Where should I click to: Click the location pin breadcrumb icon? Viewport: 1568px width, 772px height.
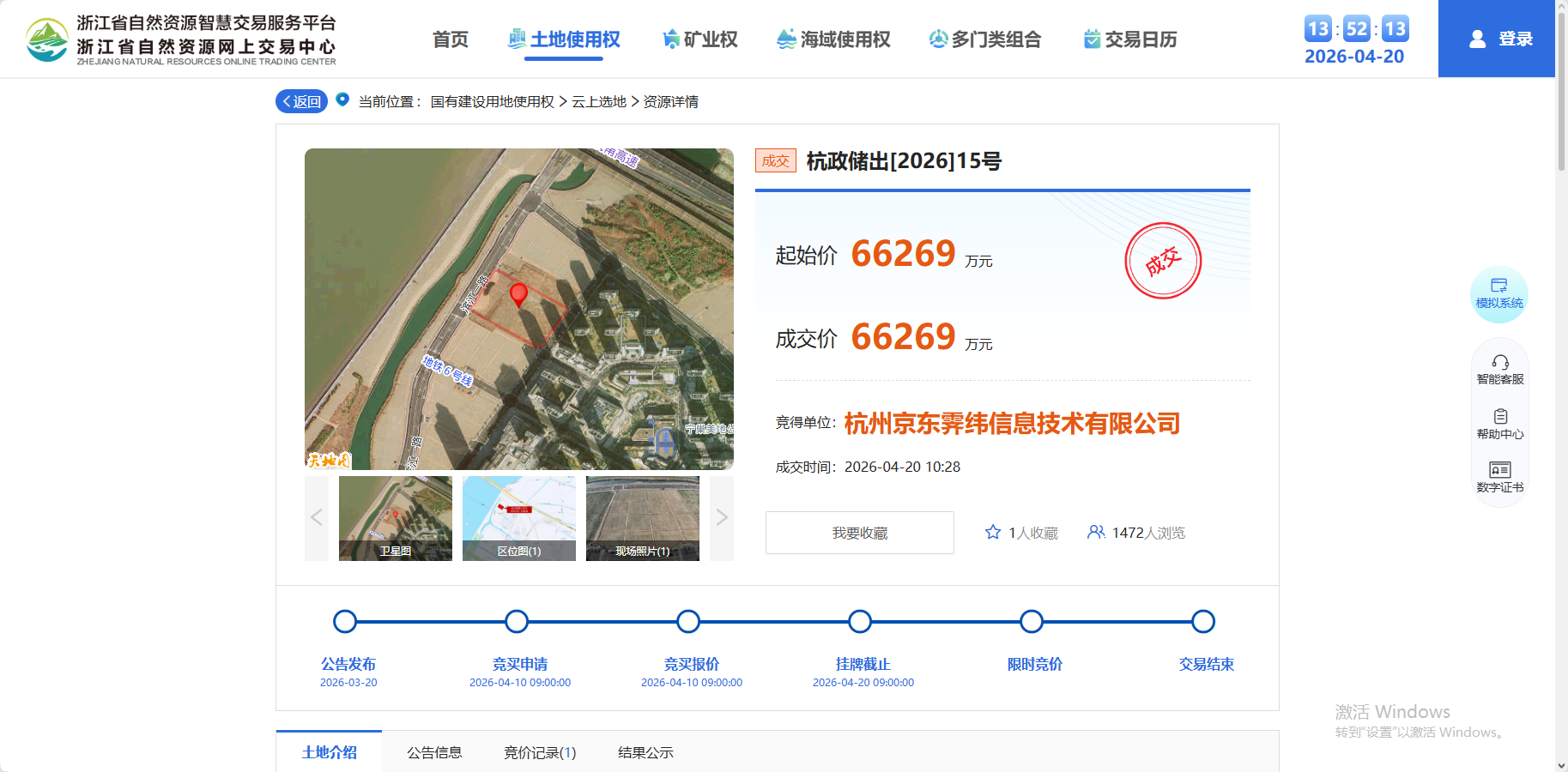[x=342, y=100]
